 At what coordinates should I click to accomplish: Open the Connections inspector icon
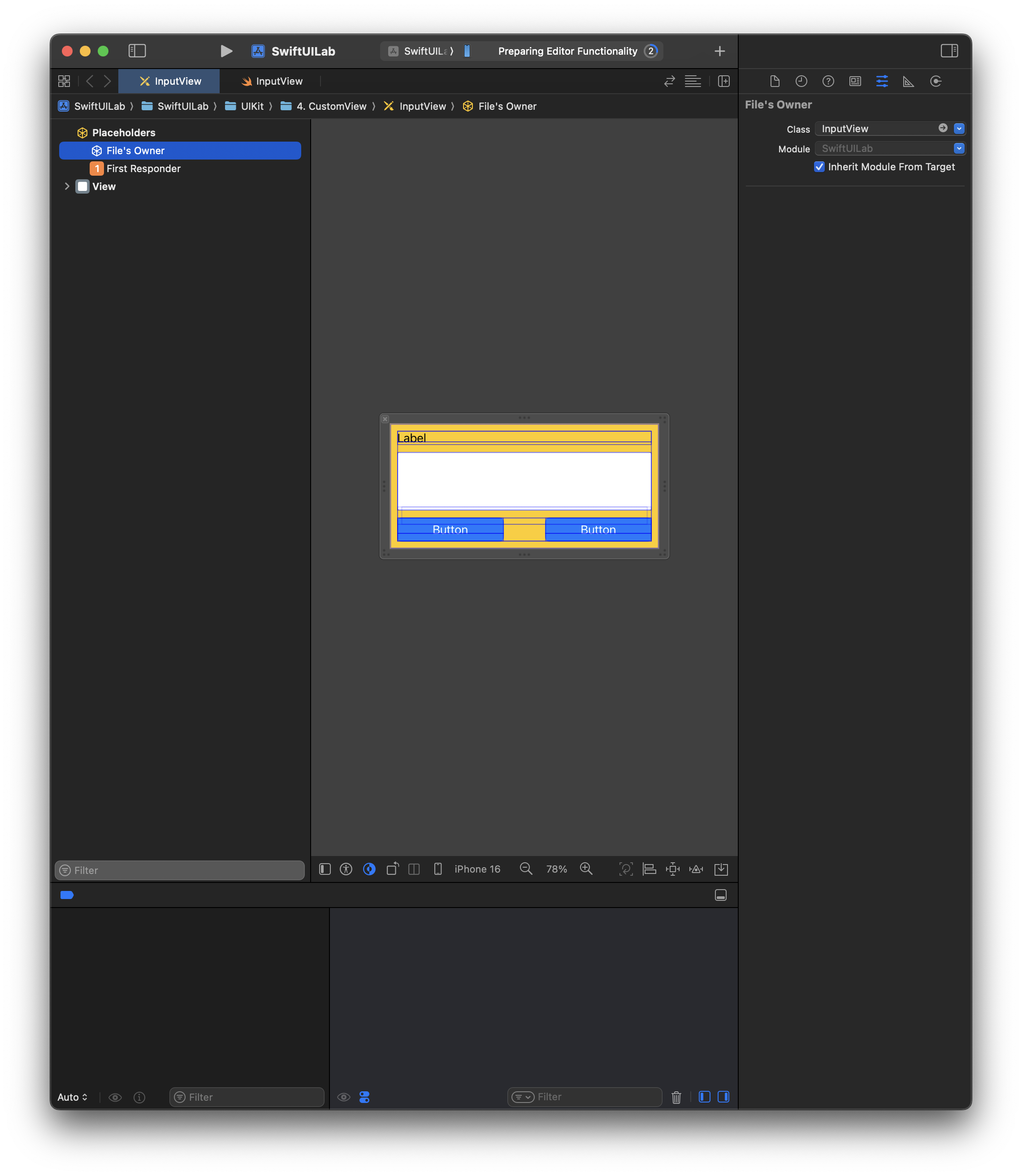point(935,81)
